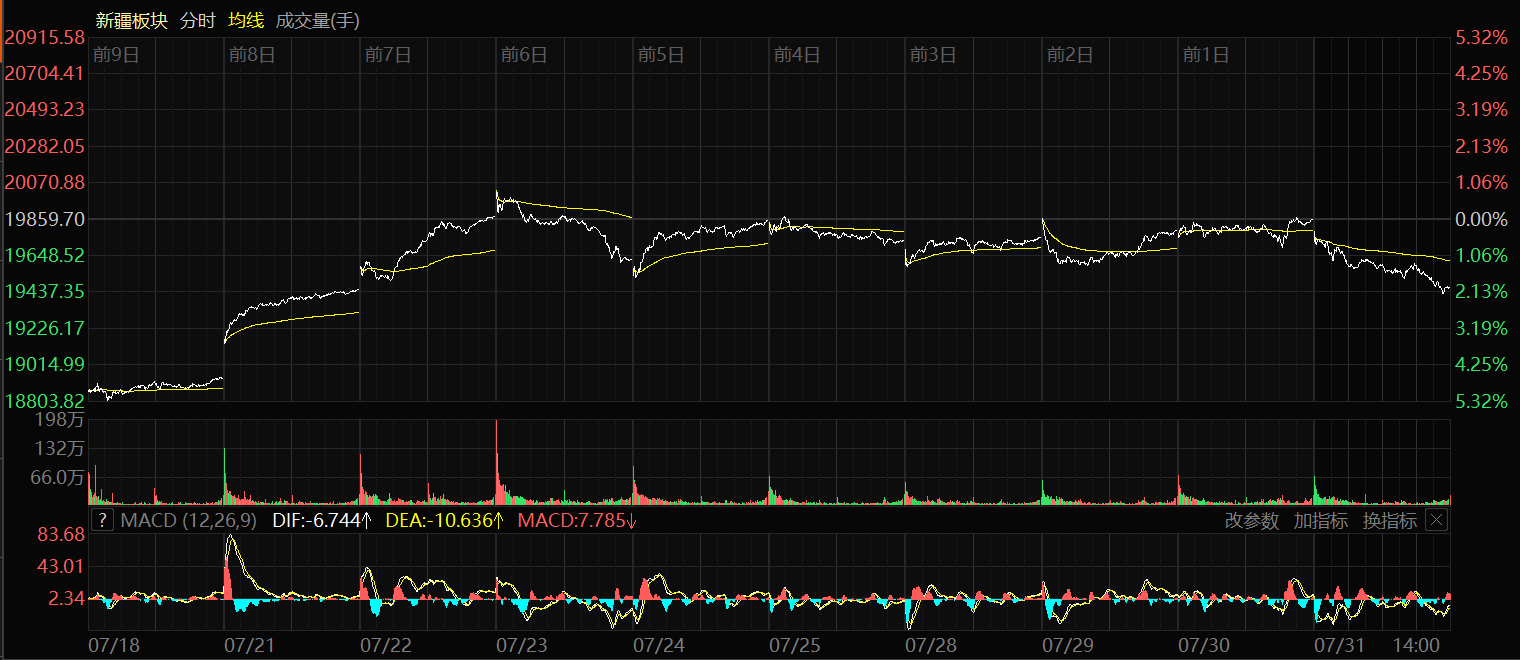The width and height of the screenshot is (1520, 660).
Task: Select the 前9日 day marker
Action: click(116, 55)
